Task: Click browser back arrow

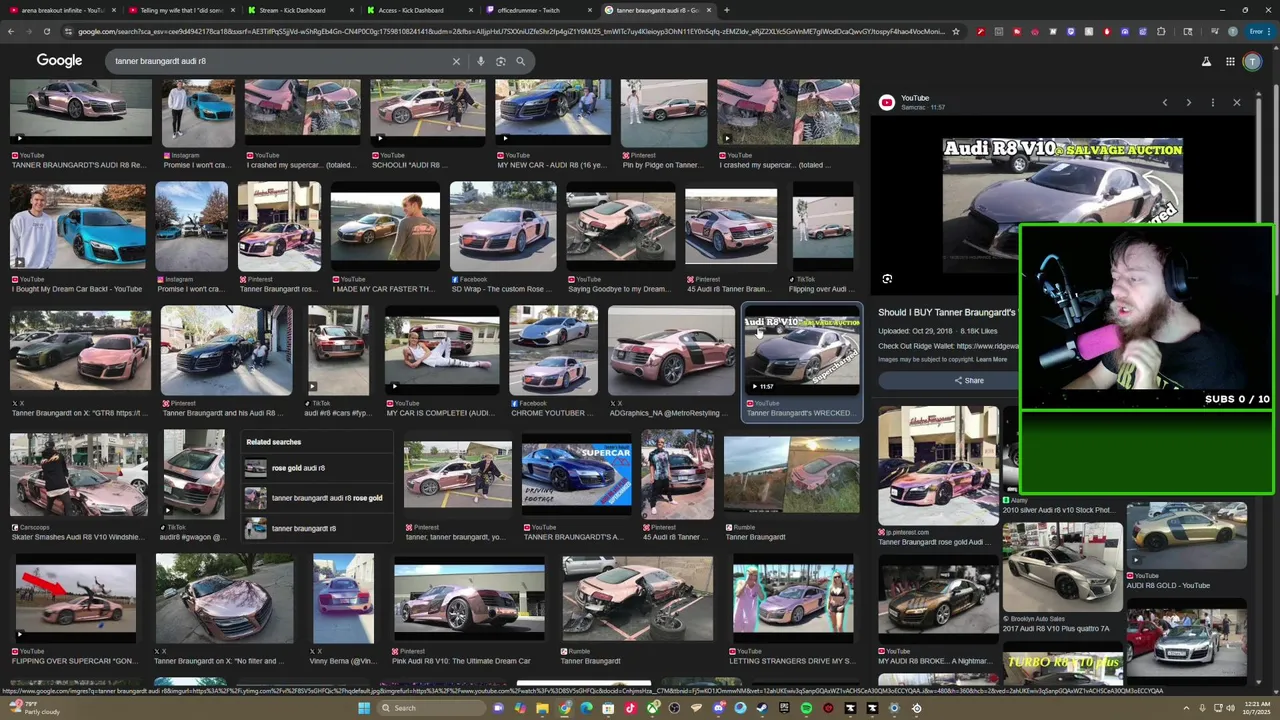Action: coord(11,31)
